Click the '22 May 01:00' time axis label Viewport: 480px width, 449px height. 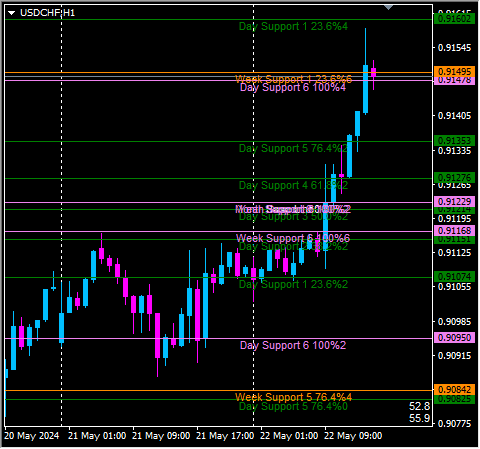point(289,436)
